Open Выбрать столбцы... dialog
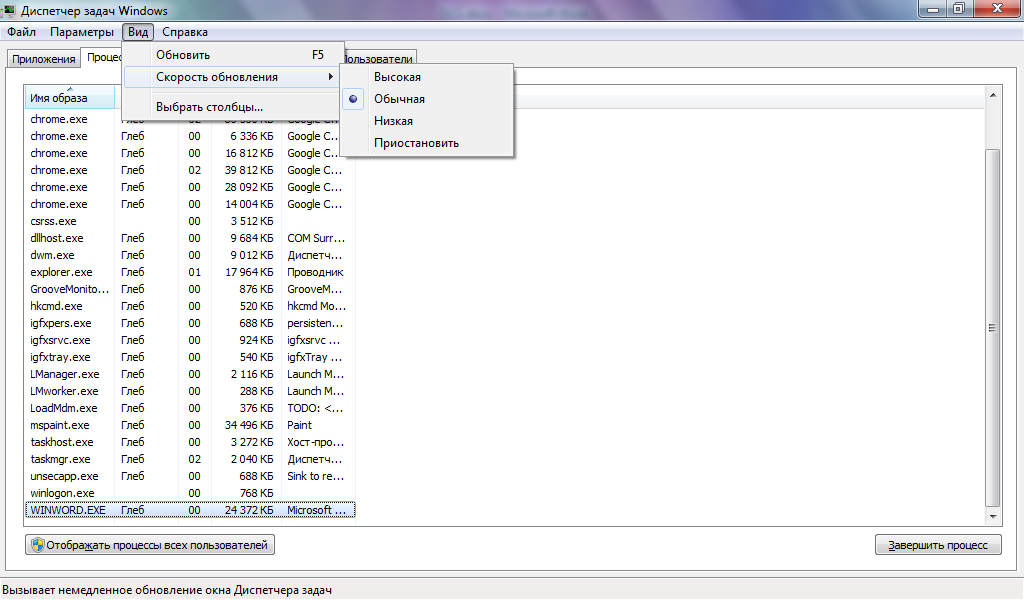Screen dimensions: 1024x600 click(x=232, y=107)
